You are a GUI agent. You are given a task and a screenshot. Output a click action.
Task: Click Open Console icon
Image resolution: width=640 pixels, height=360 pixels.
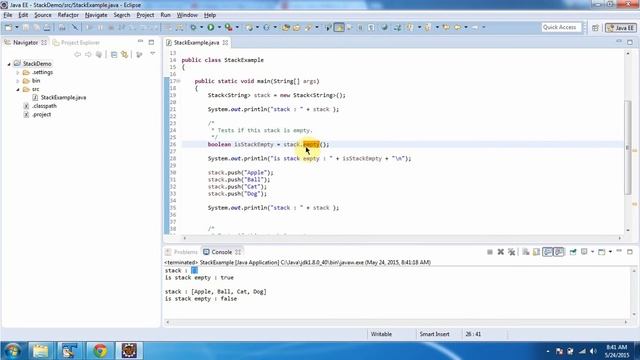[602, 252]
